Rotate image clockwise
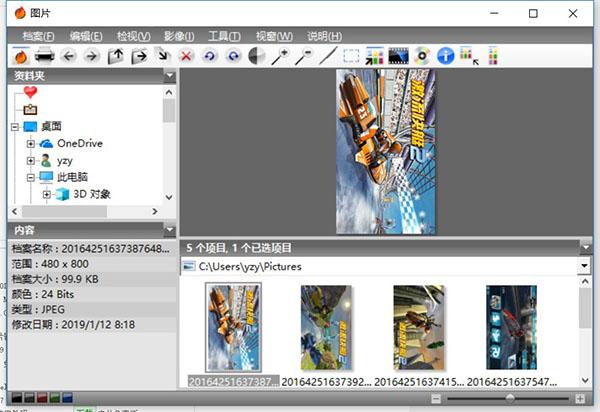600x412 pixels. (233, 56)
